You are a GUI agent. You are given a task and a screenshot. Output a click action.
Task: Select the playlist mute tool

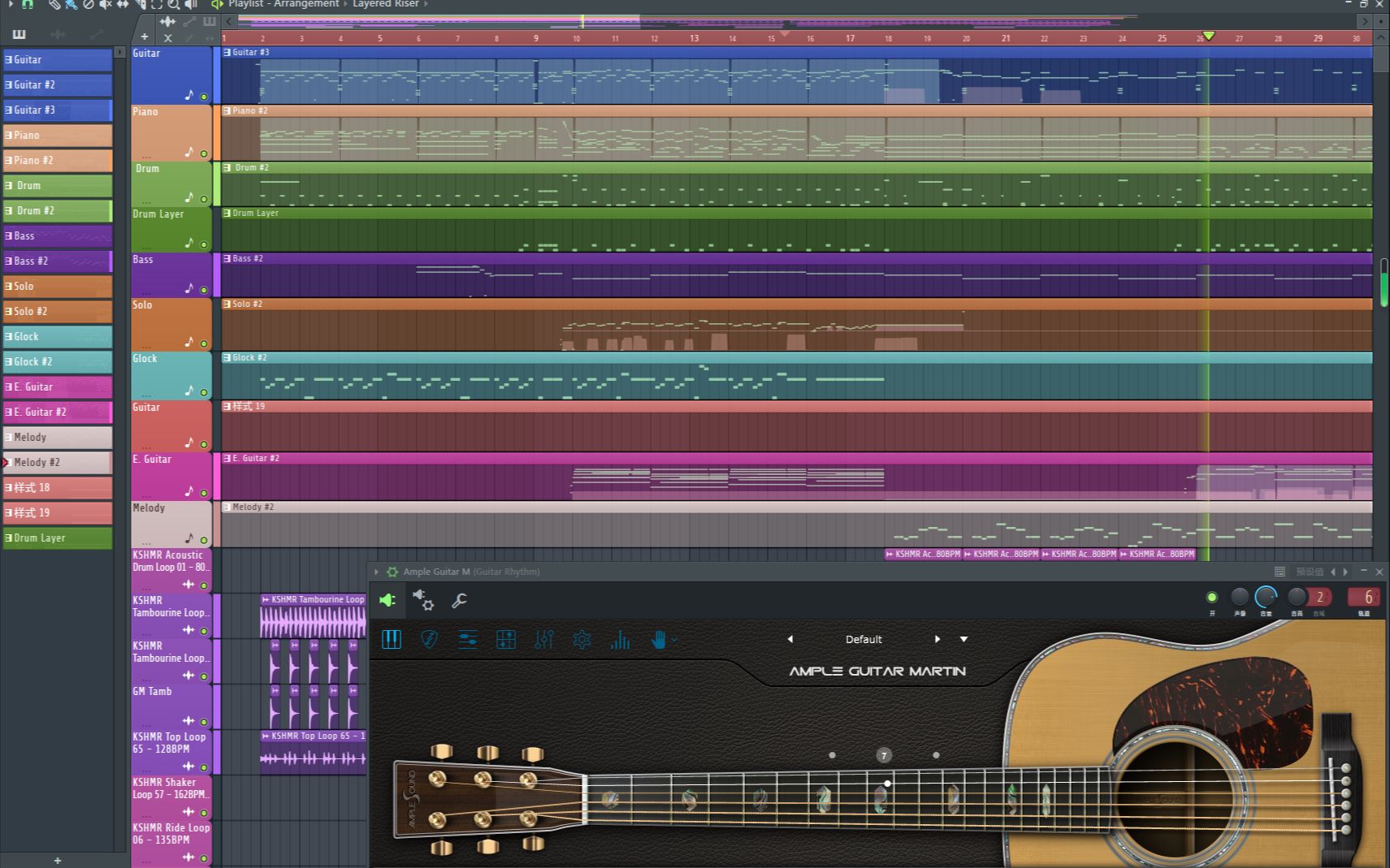(x=106, y=4)
